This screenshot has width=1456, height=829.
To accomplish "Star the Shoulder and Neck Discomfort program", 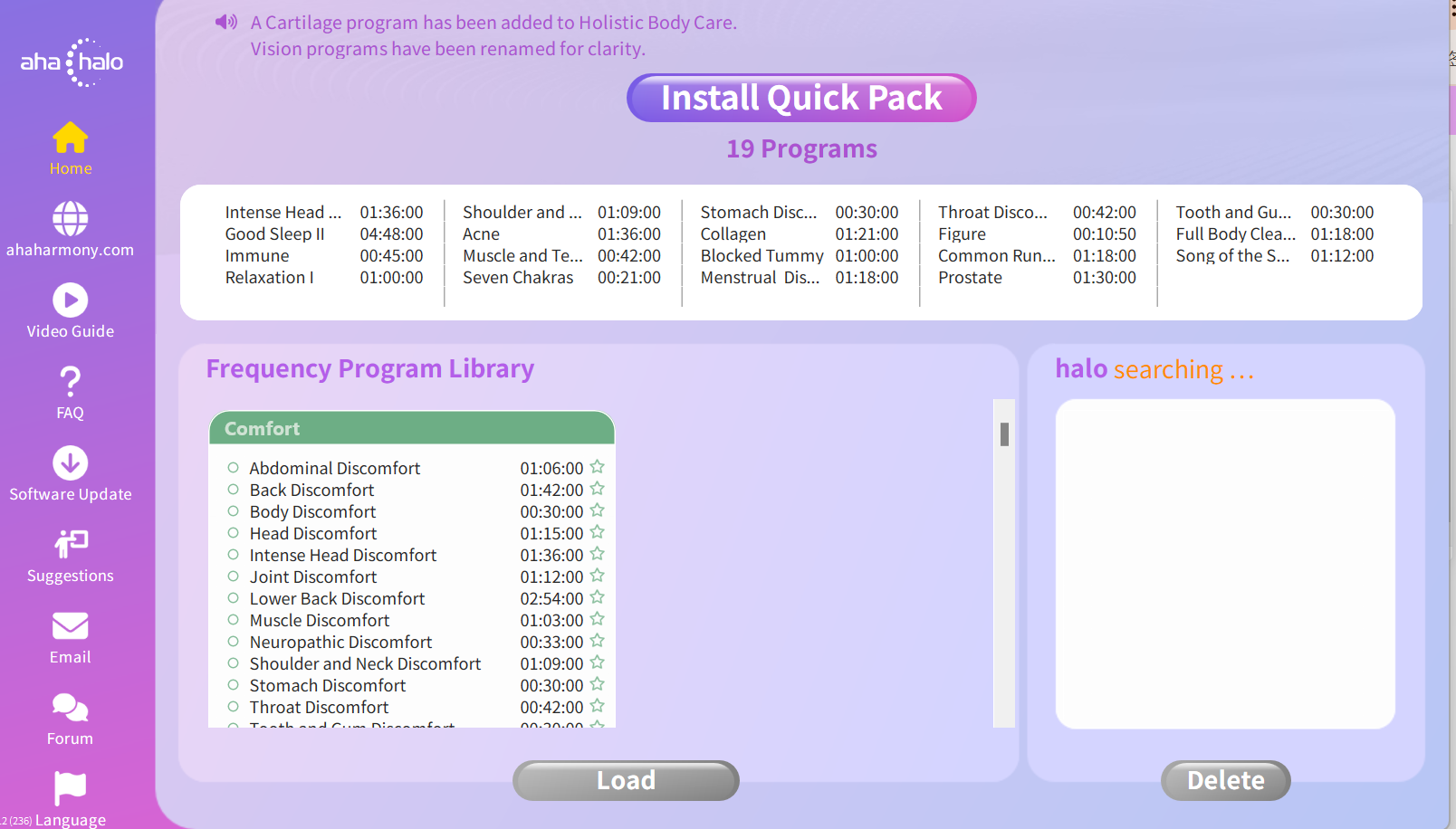I will pyautogui.click(x=598, y=662).
